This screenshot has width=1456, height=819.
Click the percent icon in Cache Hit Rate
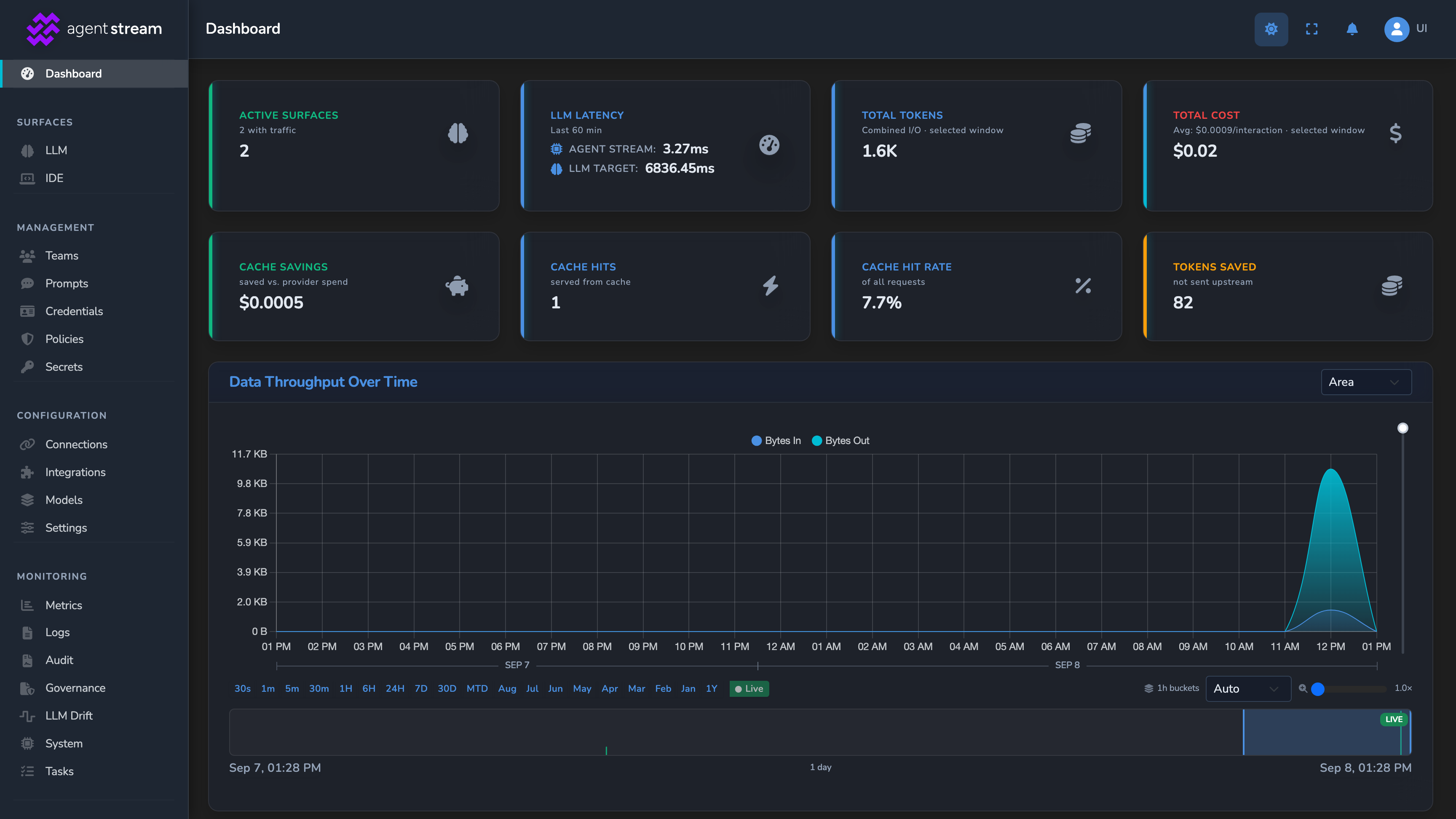pyautogui.click(x=1083, y=286)
